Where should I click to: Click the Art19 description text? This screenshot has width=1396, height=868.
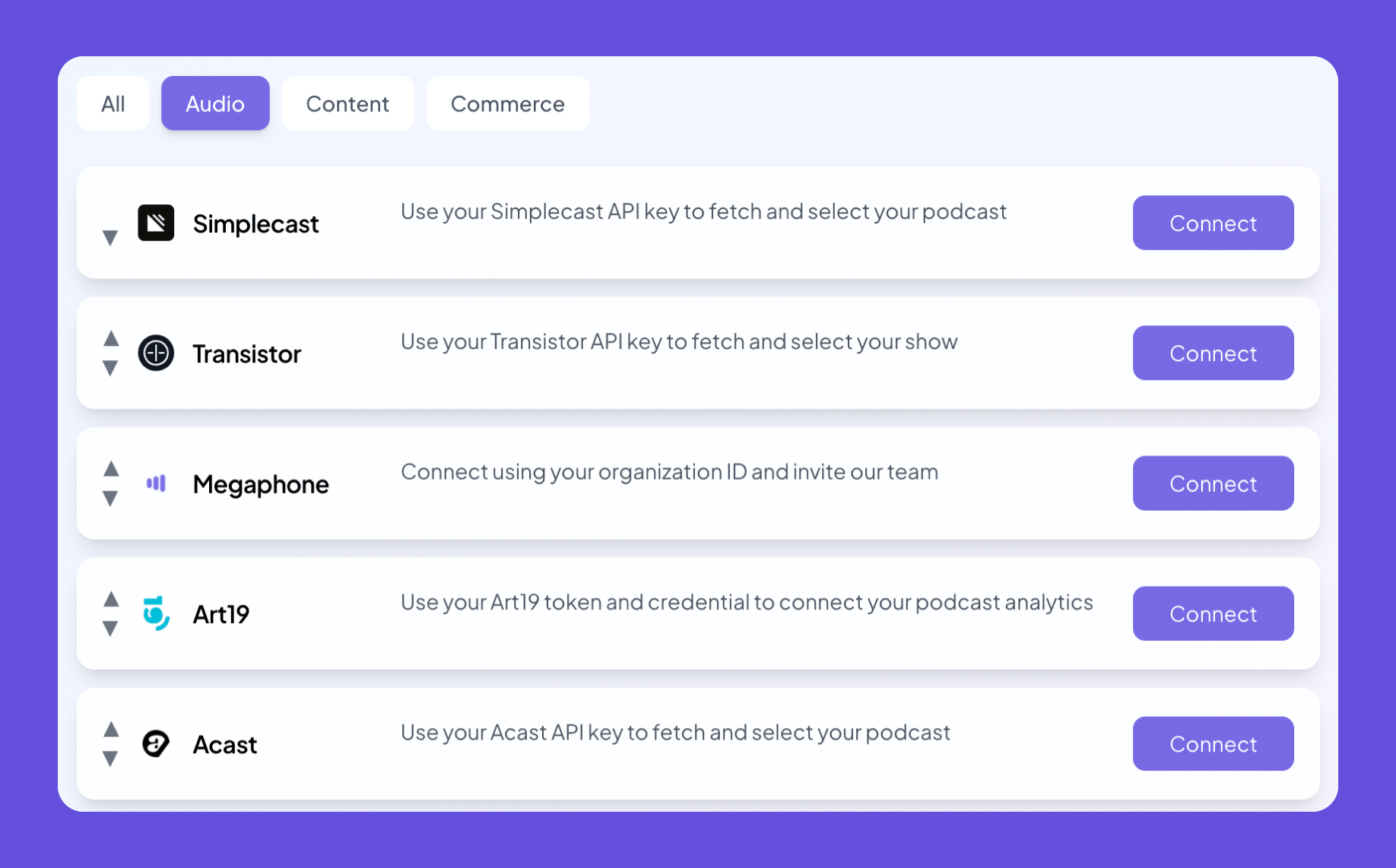click(x=746, y=602)
